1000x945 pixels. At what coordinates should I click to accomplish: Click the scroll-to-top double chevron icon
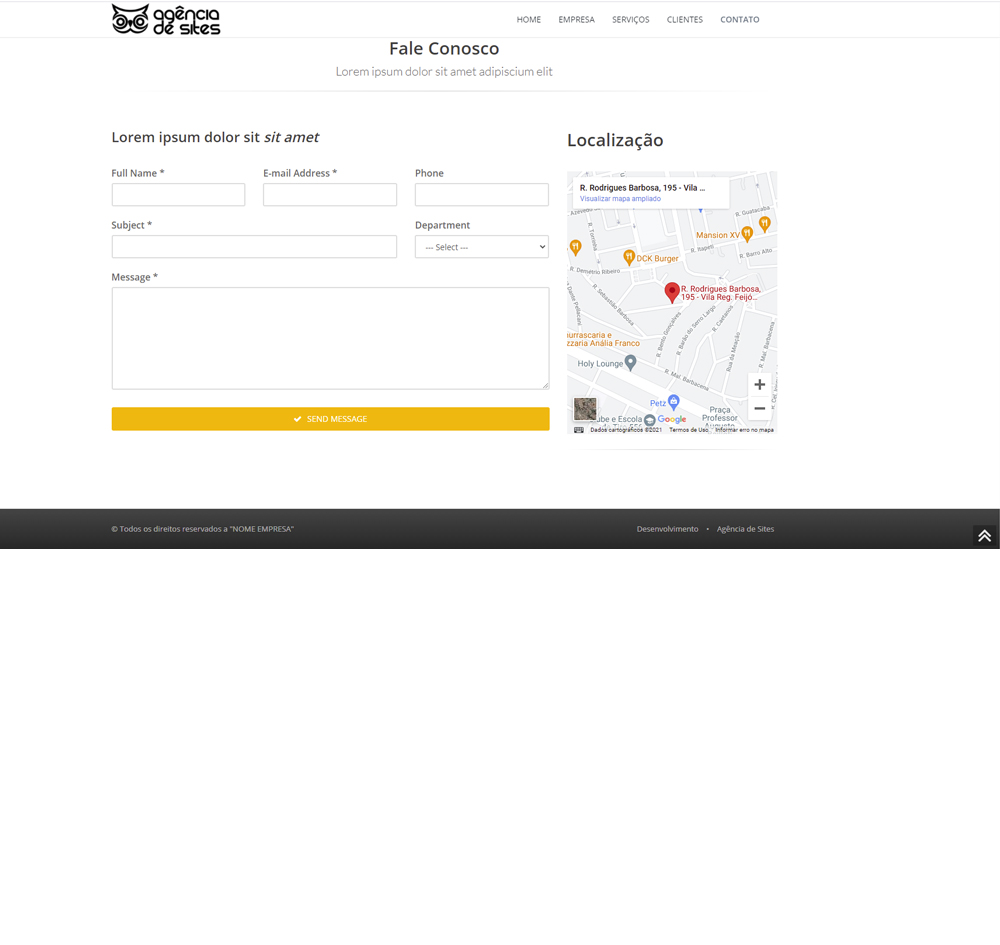tap(984, 536)
